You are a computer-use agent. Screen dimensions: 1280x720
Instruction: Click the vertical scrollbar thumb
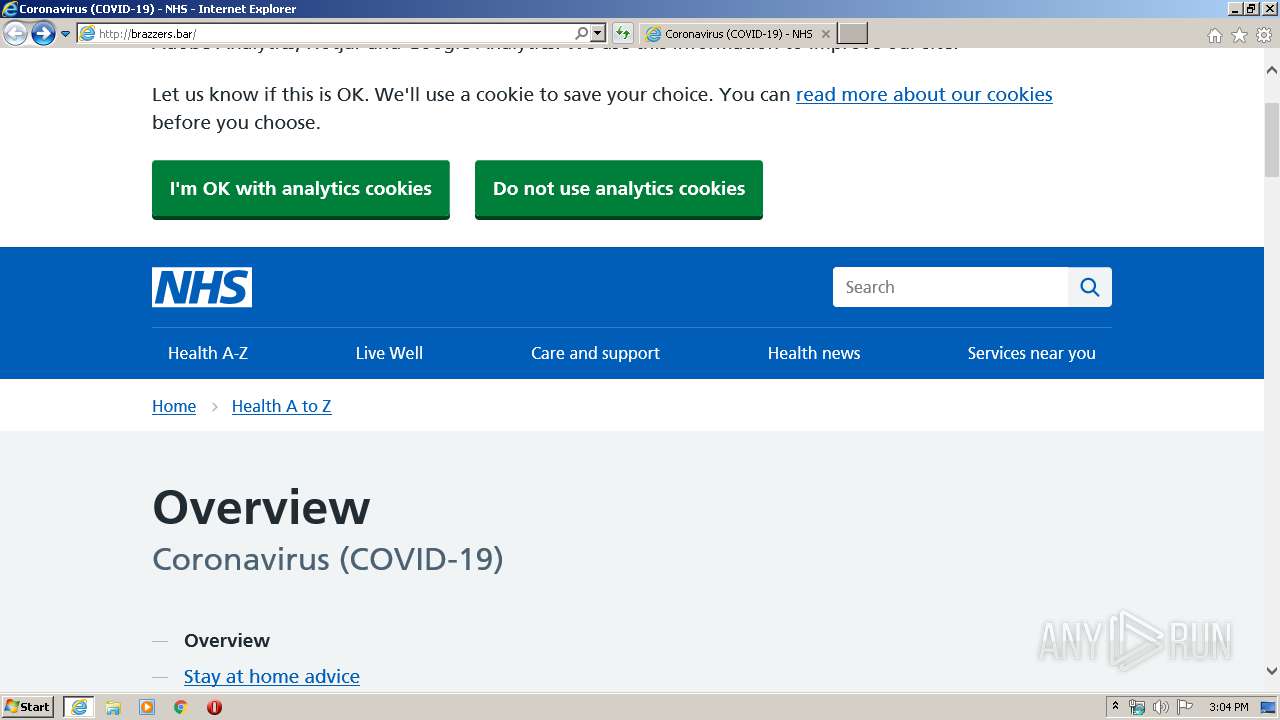point(1272,139)
